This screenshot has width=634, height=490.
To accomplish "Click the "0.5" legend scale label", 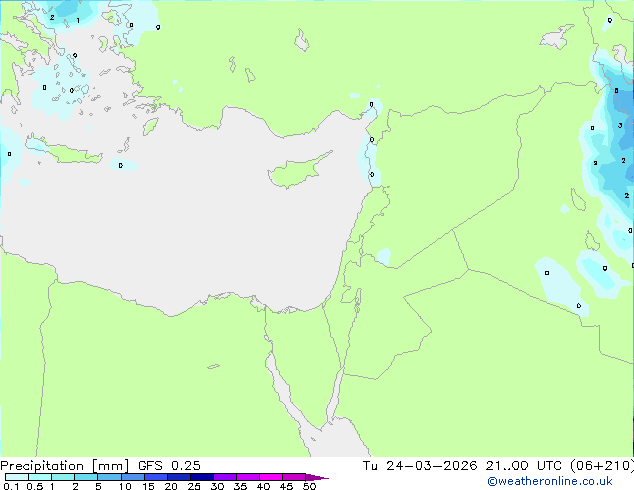I will [34, 486].
